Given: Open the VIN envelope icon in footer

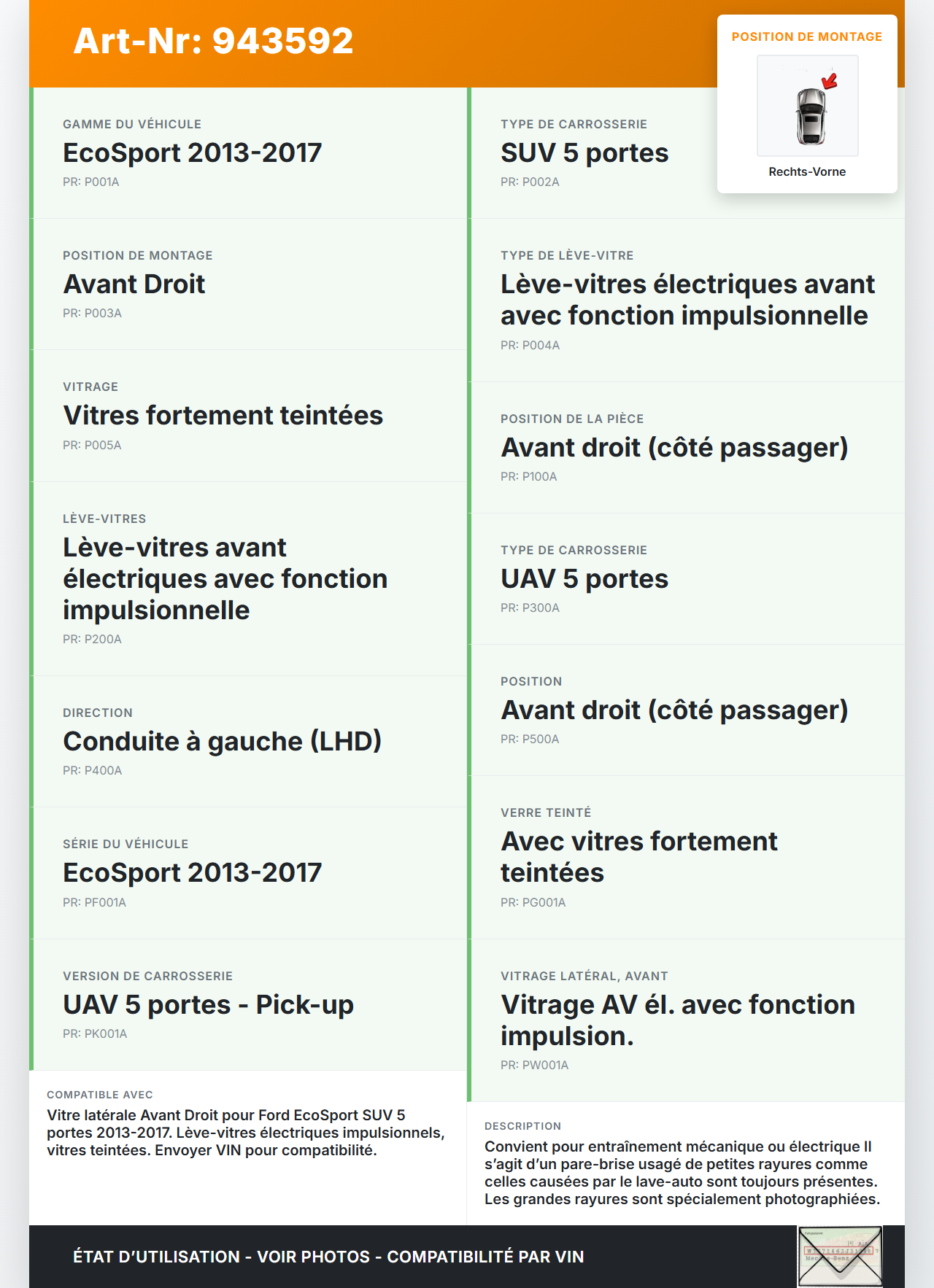Looking at the screenshot, I should (840, 1256).
